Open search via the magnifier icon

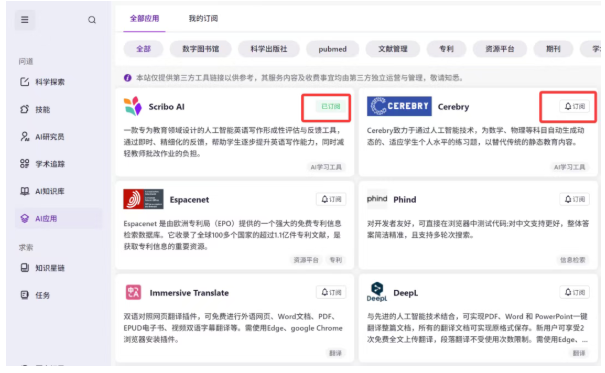[92, 20]
